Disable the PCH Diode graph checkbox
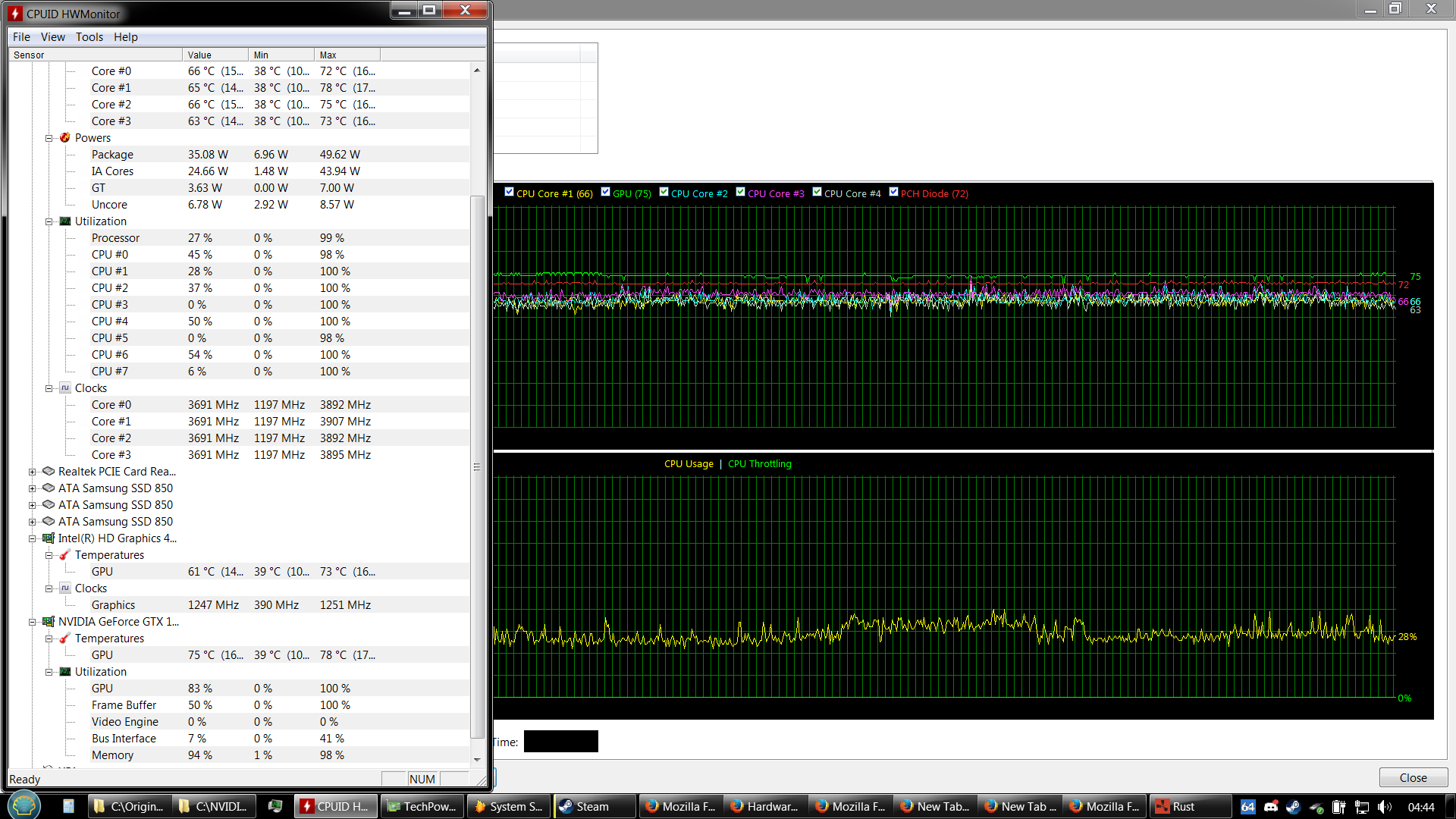The width and height of the screenshot is (1456, 819). 894,192
